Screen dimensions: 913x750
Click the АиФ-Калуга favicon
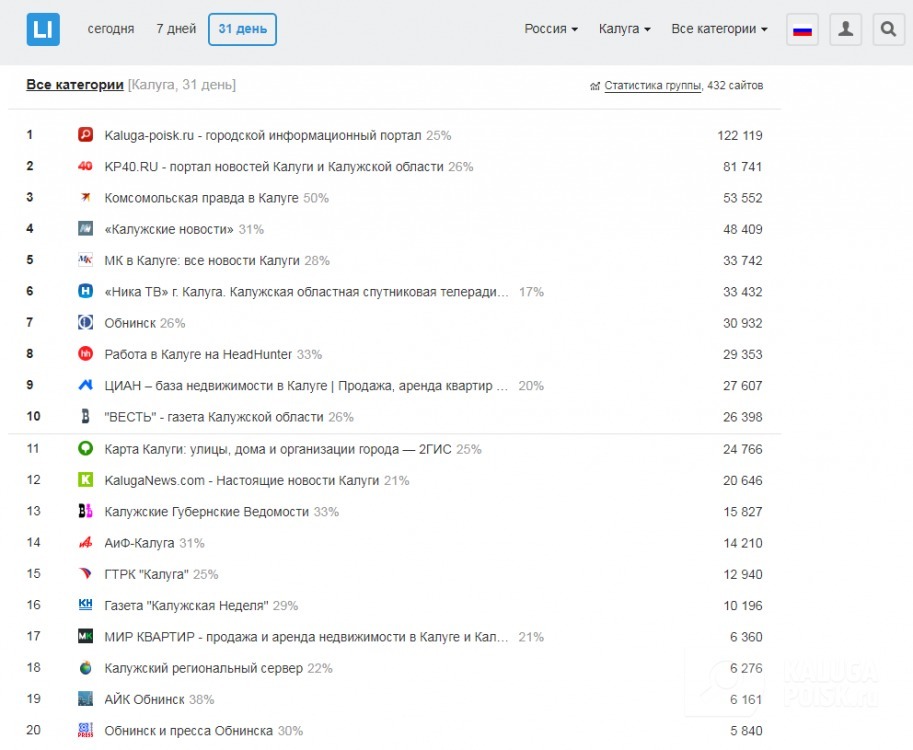pos(86,543)
